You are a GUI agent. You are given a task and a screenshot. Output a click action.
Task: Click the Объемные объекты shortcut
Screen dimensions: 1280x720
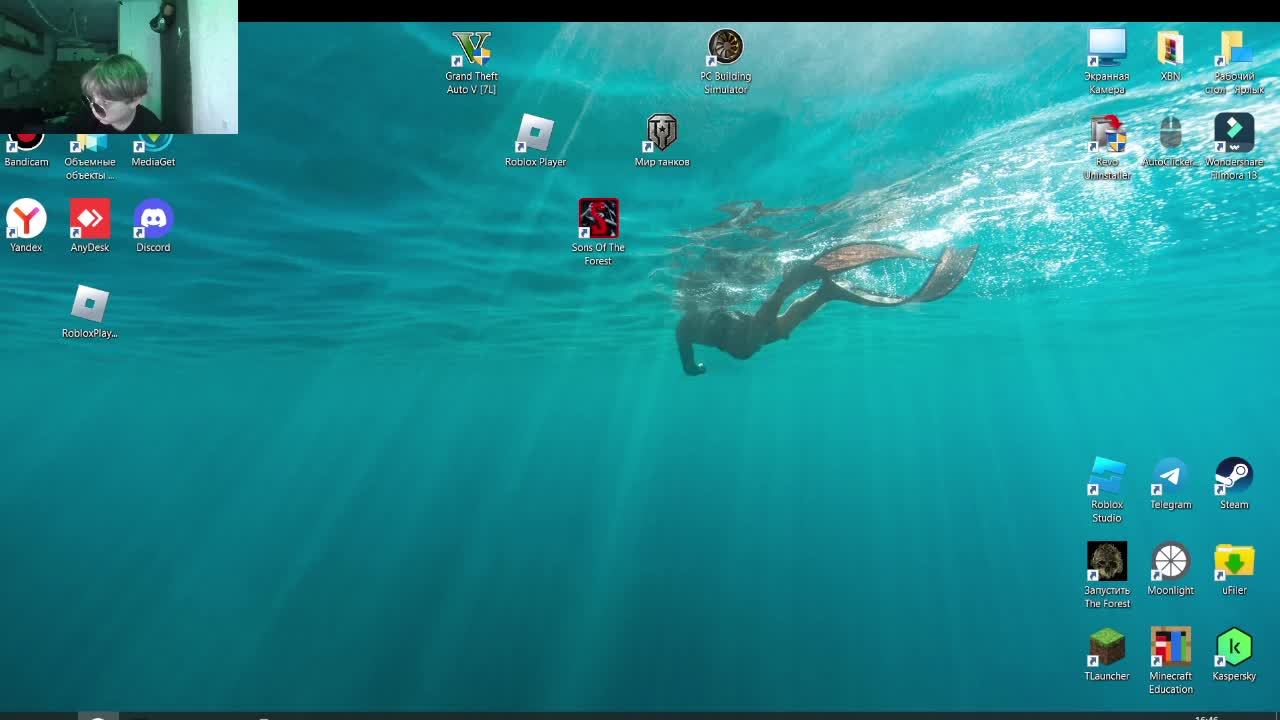90,145
